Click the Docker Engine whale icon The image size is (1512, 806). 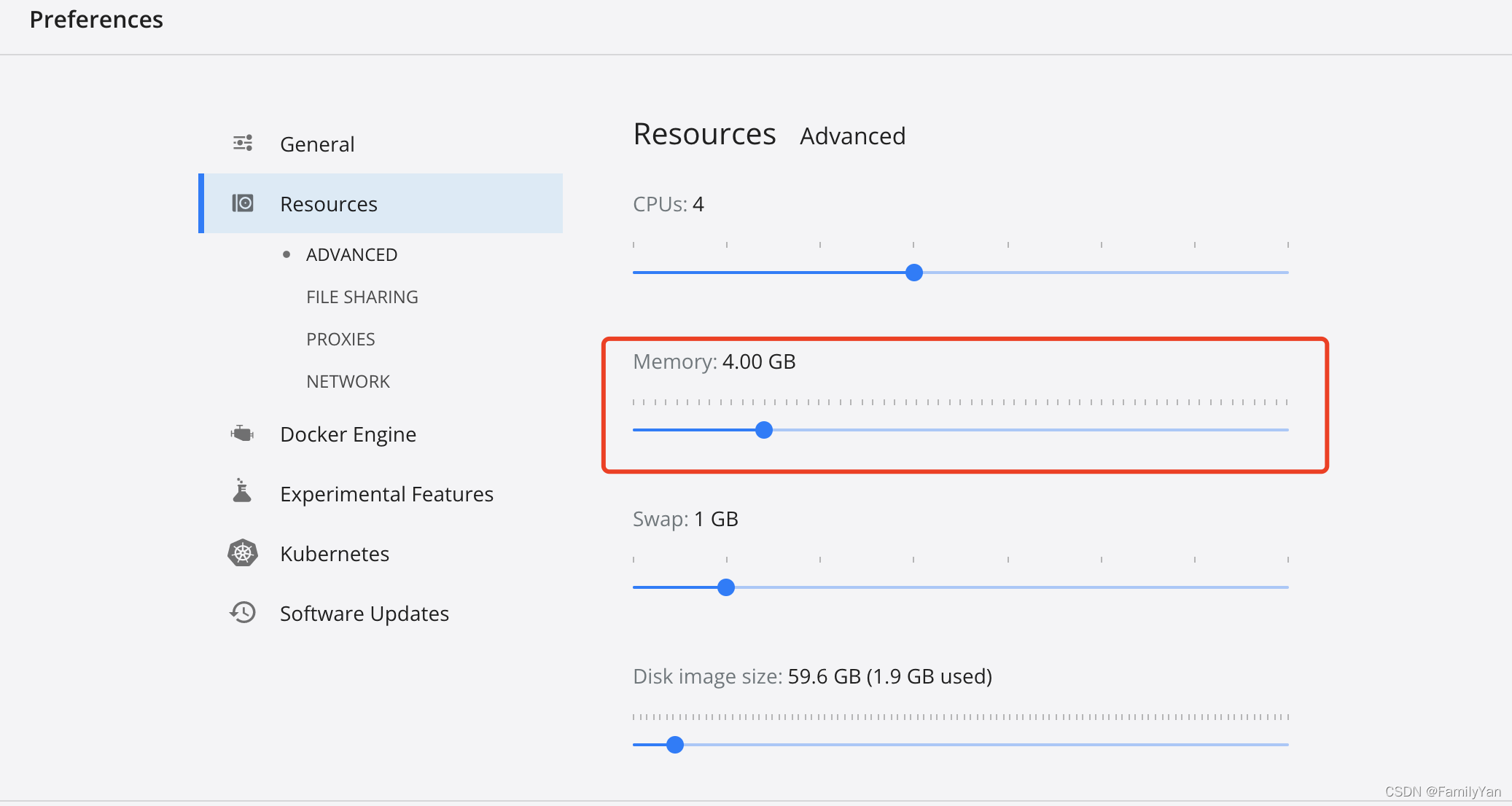pyautogui.click(x=242, y=434)
